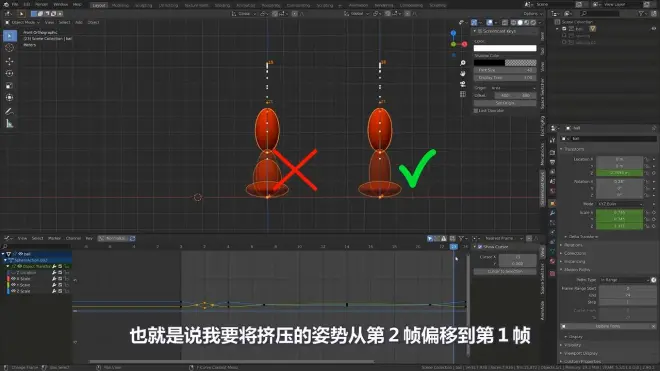Toggle the Last Operator checkbox
Viewport: 660px width, 371px height.
coord(476,111)
